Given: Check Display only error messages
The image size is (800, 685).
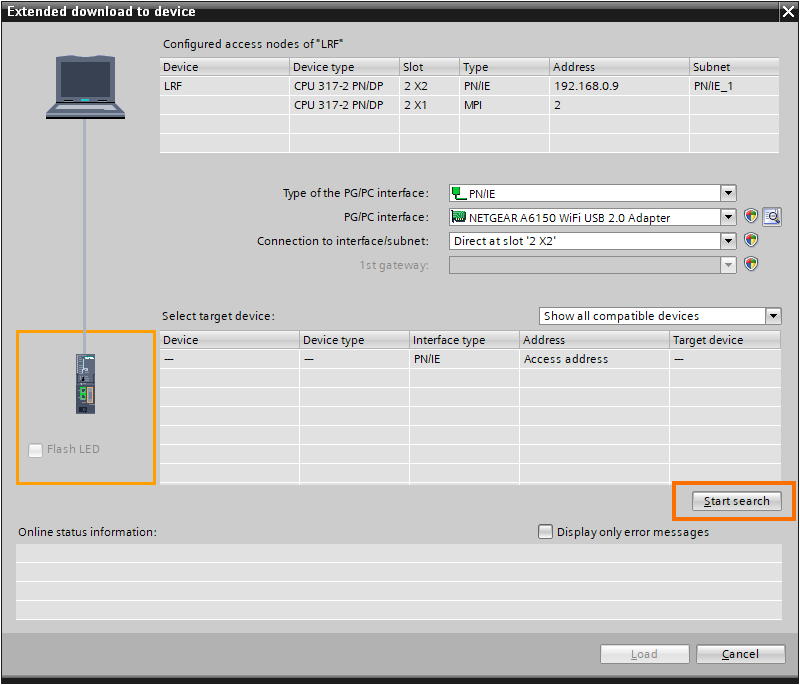Looking at the screenshot, I should click(x=545, y=531).
